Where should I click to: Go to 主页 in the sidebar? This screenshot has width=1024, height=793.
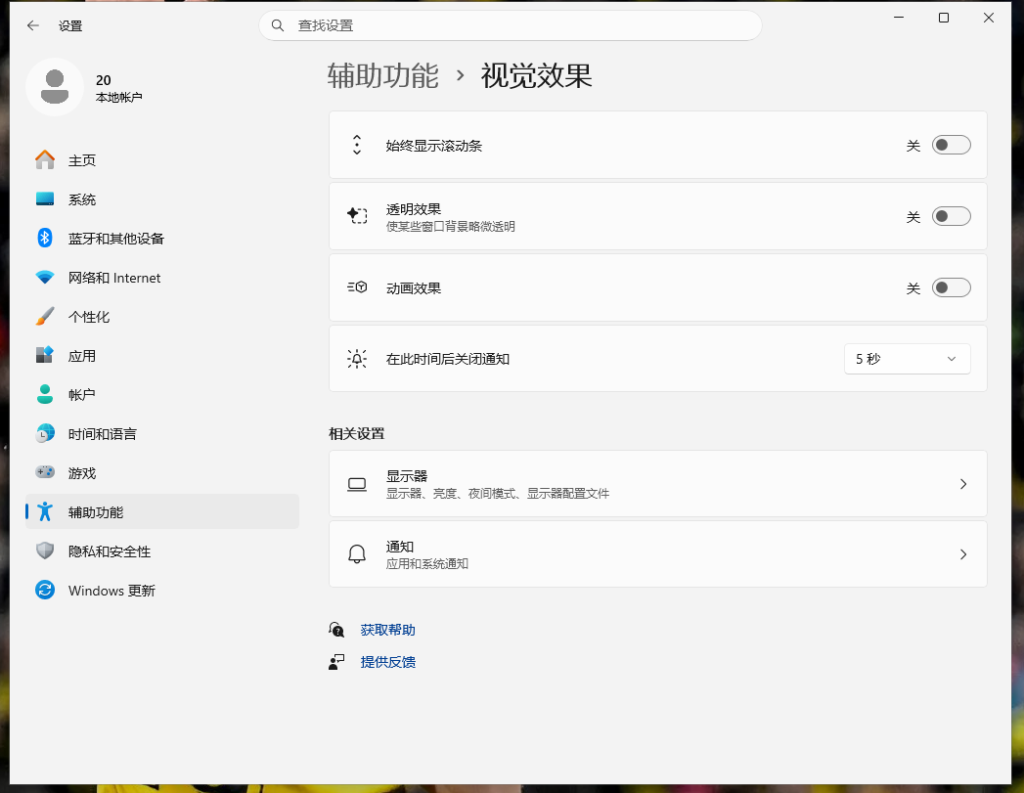tap(162, 160)
